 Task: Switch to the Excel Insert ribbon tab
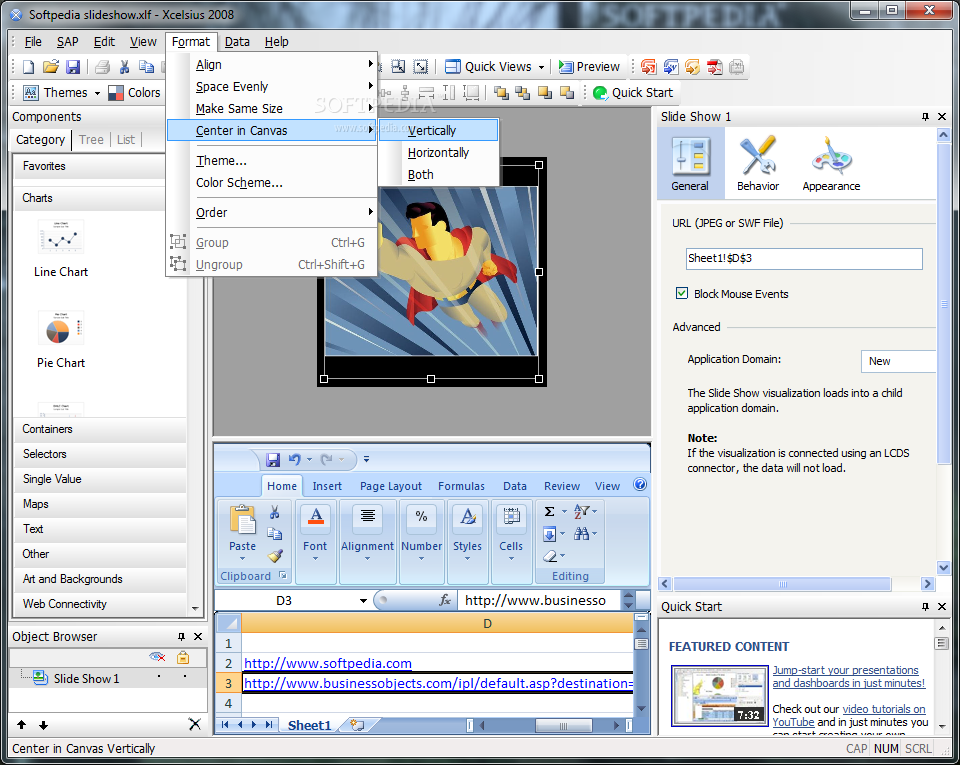click(327, 486)
